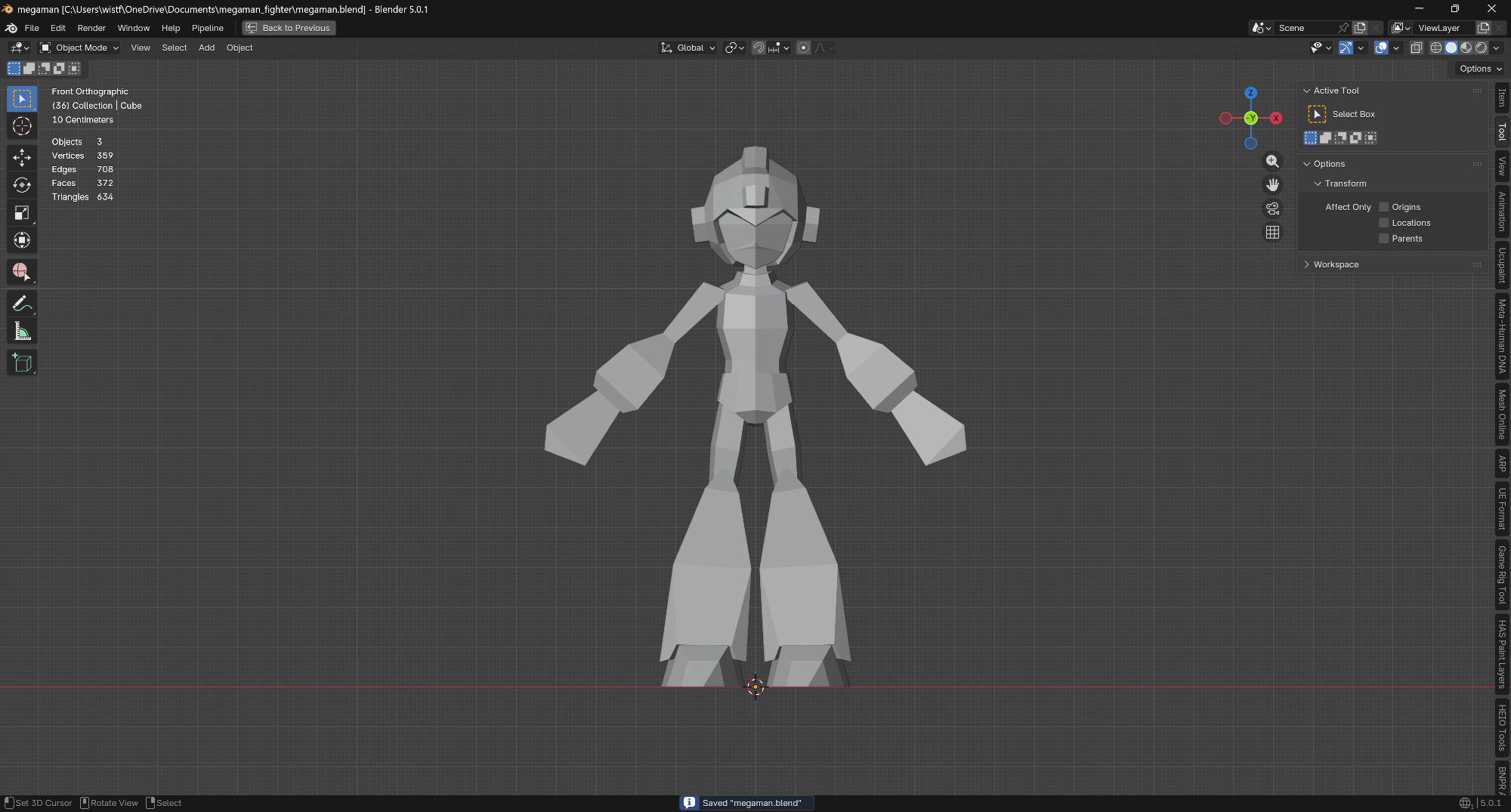Image resolution: width=1511 pixels, height=812 pixels.
Task: Open the Global transform orientation dropdown
Action: coord(688,48)
